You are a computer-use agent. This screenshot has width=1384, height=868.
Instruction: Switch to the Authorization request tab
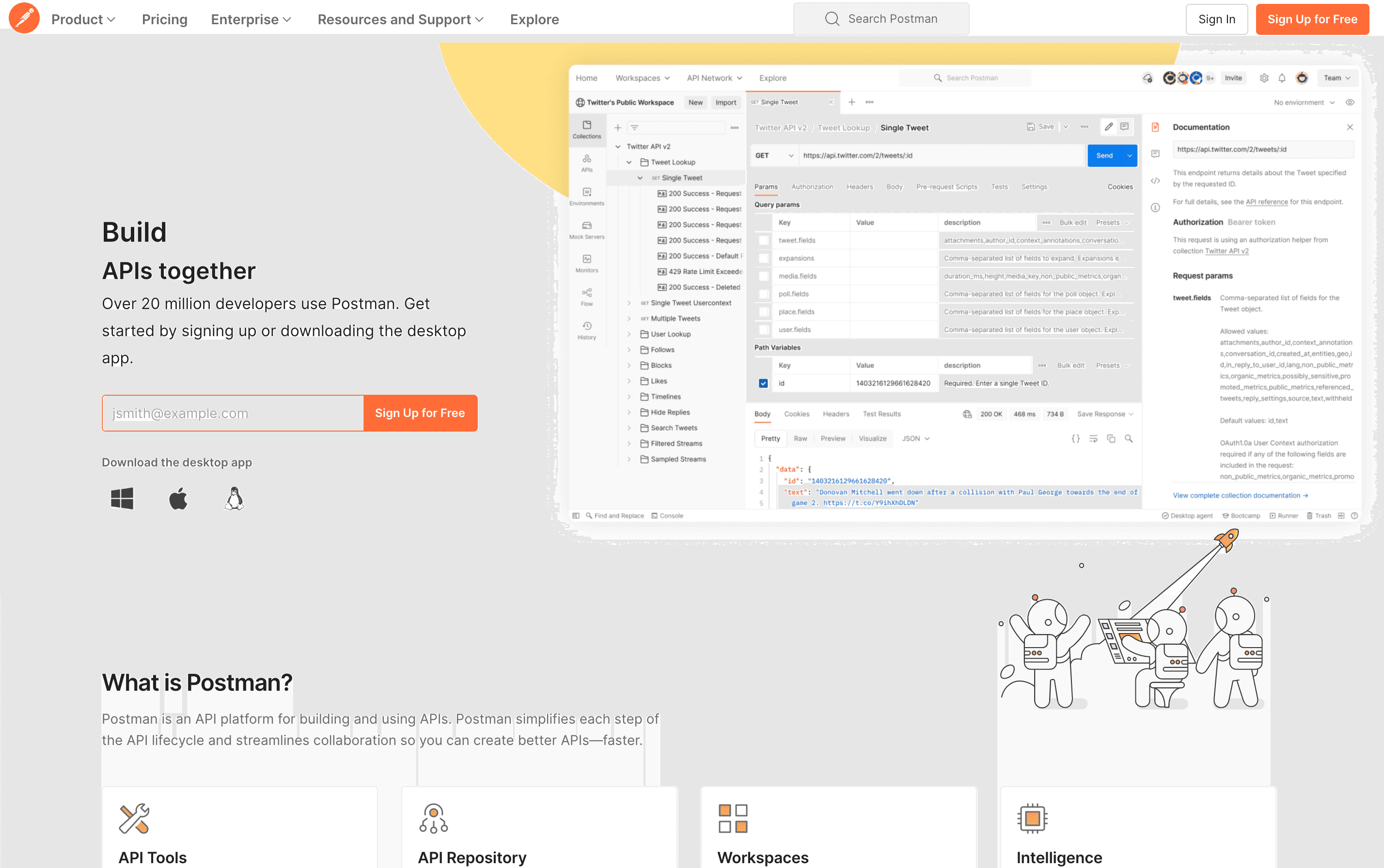812,186
